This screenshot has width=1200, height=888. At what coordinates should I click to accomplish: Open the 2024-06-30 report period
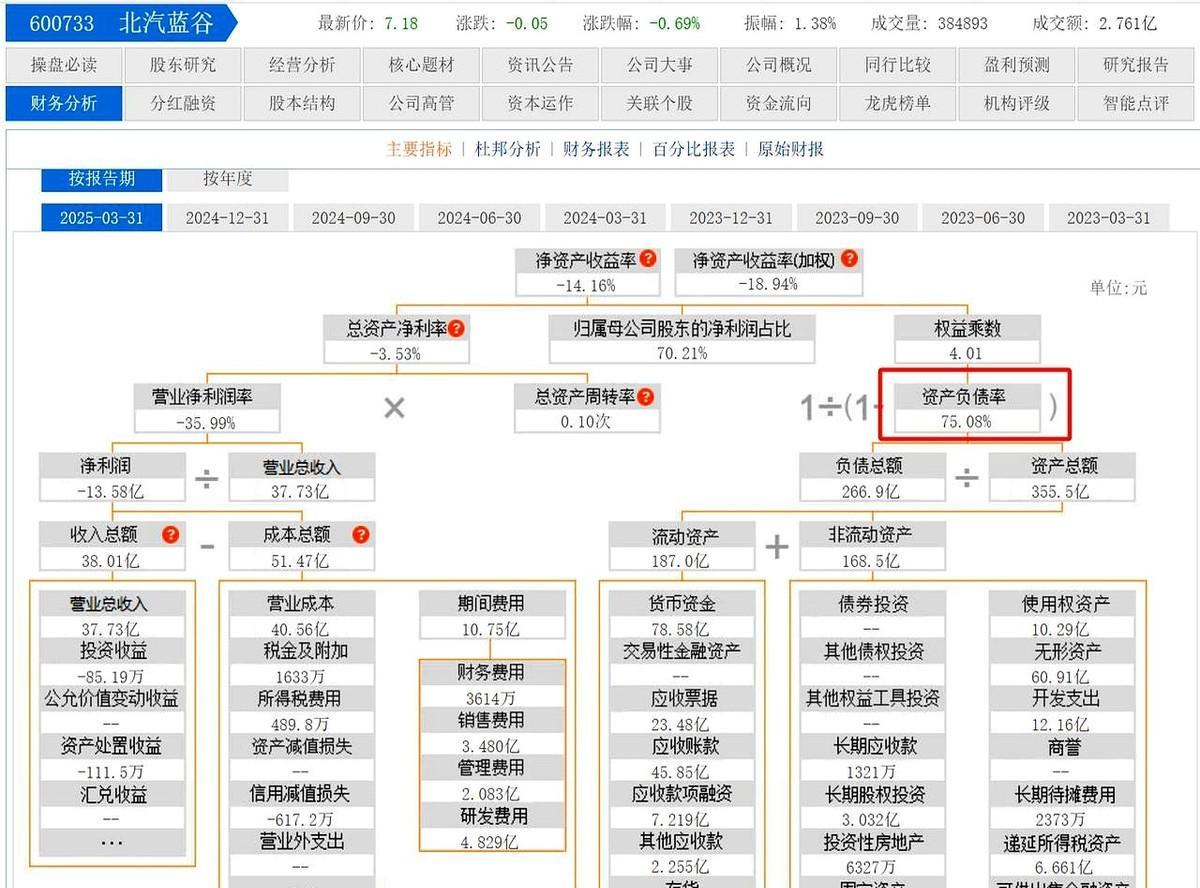pyautogui.click(x=479, y=218)
